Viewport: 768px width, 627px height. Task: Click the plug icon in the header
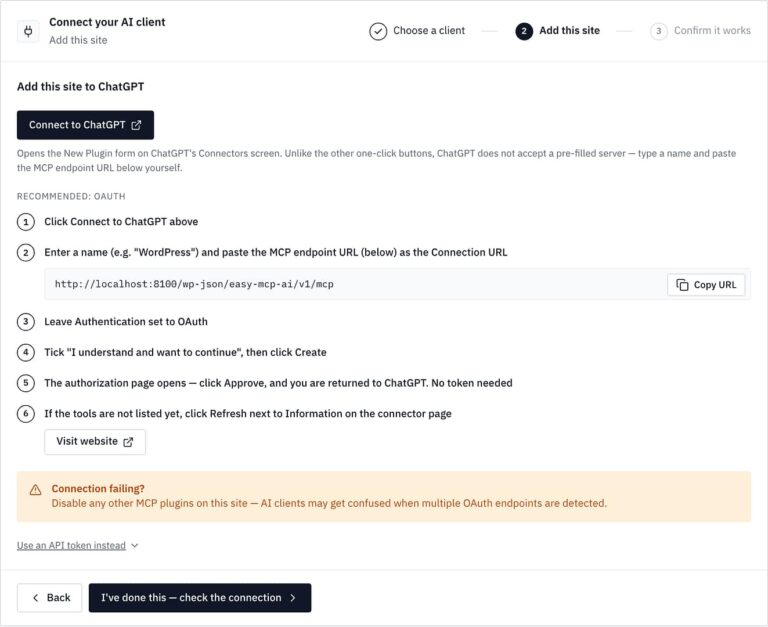28,31
